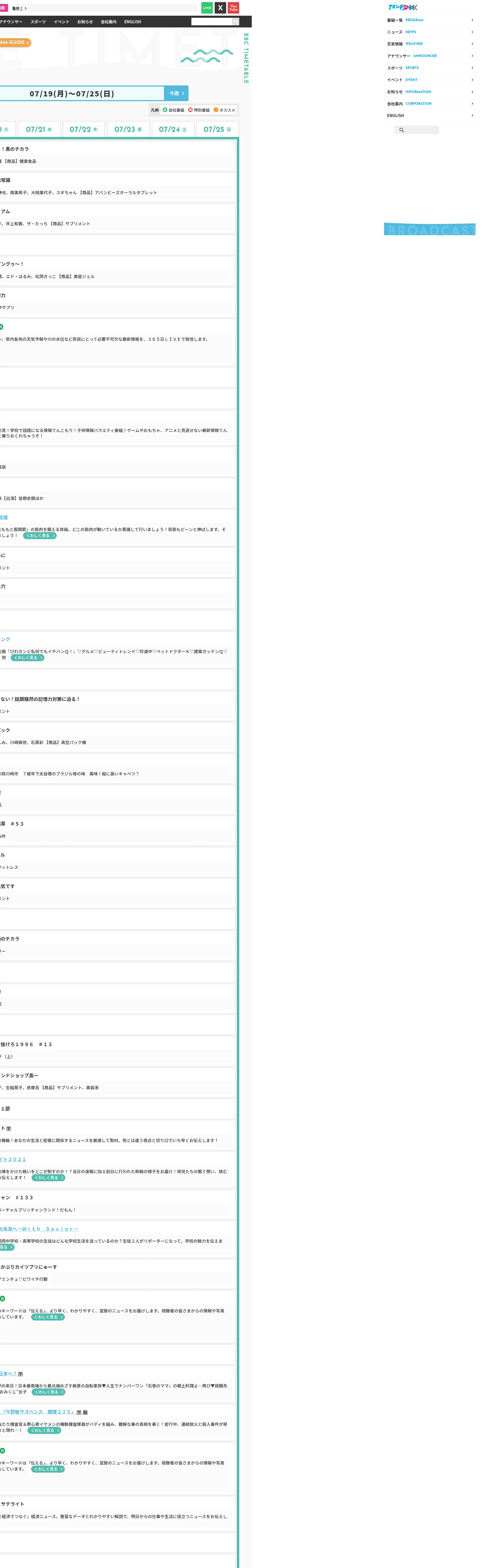Expand 番組一覧 PROGRAM chevron in side menu

[472, 20]
